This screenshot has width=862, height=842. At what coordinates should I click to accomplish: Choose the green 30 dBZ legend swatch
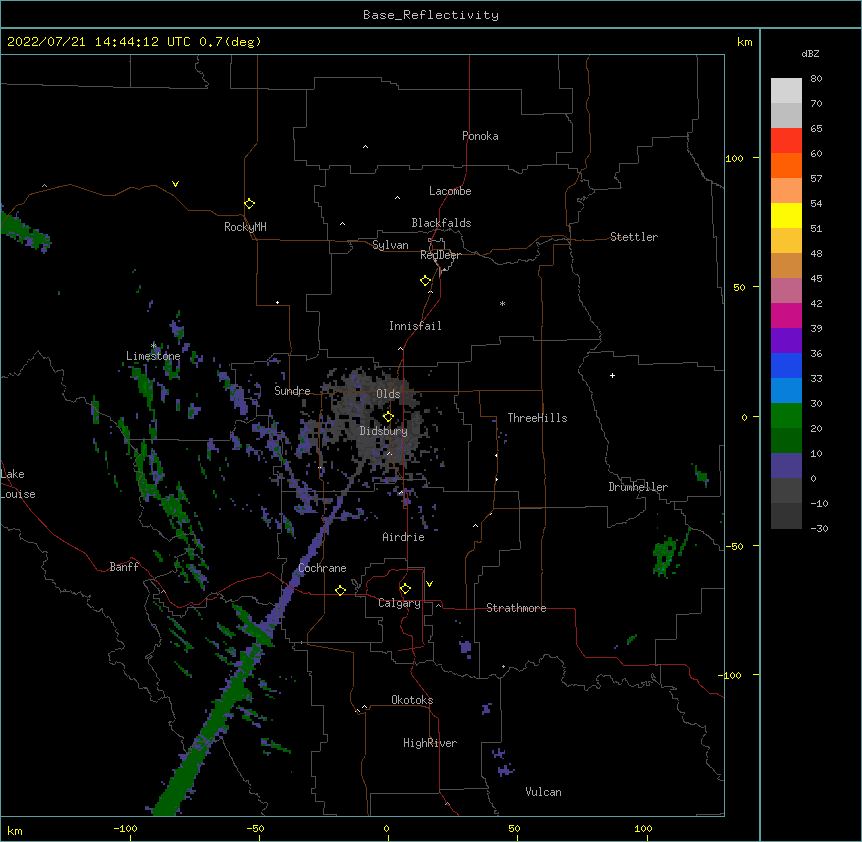[x=786, y=416]
